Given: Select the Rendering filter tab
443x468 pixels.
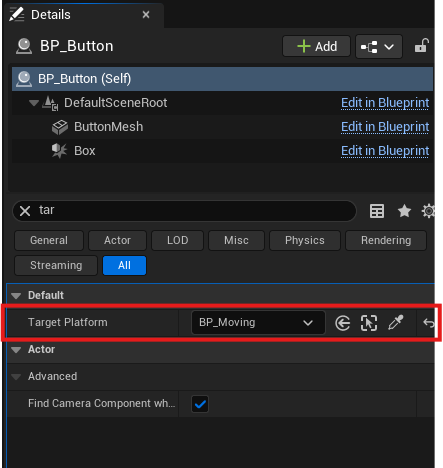Looking at the screenshot, I should click(386, 240).
